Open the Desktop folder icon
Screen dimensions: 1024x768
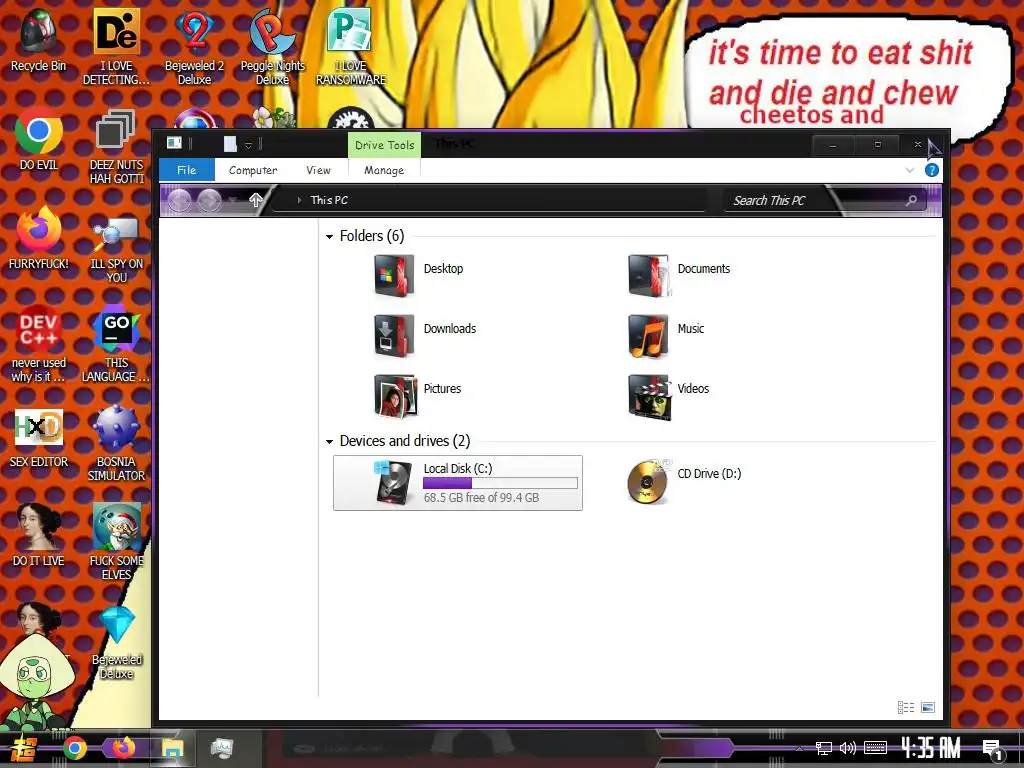(394, 276)
